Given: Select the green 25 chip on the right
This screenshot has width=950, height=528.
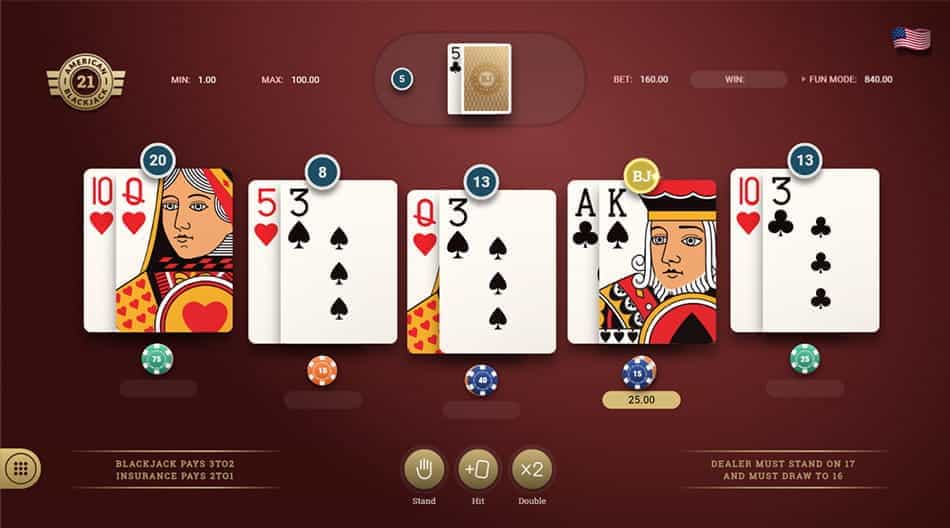Looking at the screenshot, I should tap(805, 359).
